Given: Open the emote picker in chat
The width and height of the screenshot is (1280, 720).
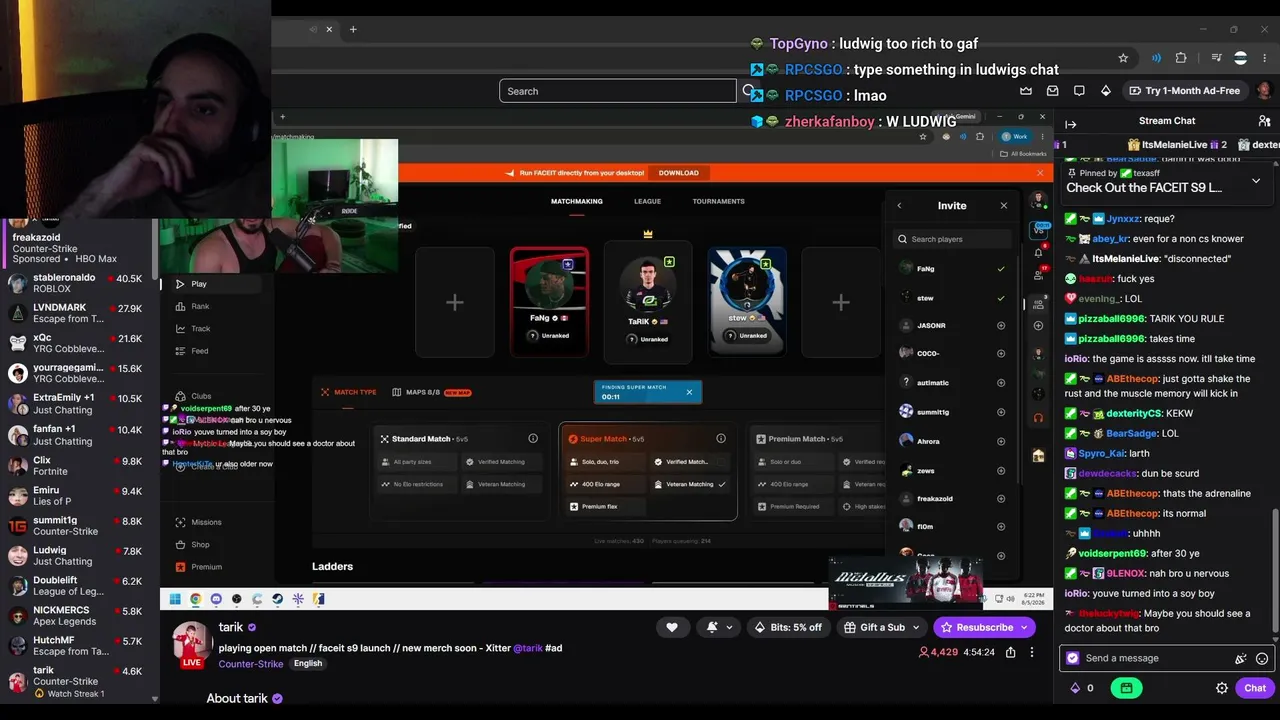Looking at the screenshot, I should (1262, 659).
